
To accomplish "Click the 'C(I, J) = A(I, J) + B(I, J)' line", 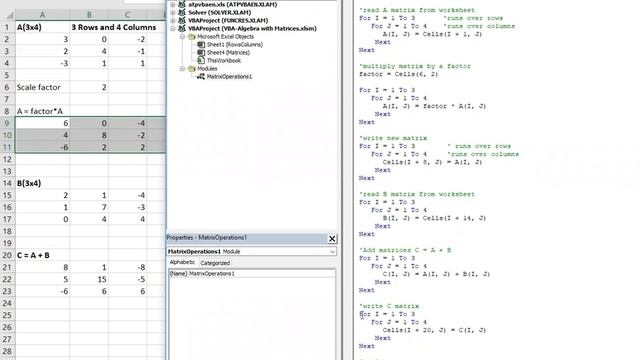I will pyautogui.click(x=436, y=274).
